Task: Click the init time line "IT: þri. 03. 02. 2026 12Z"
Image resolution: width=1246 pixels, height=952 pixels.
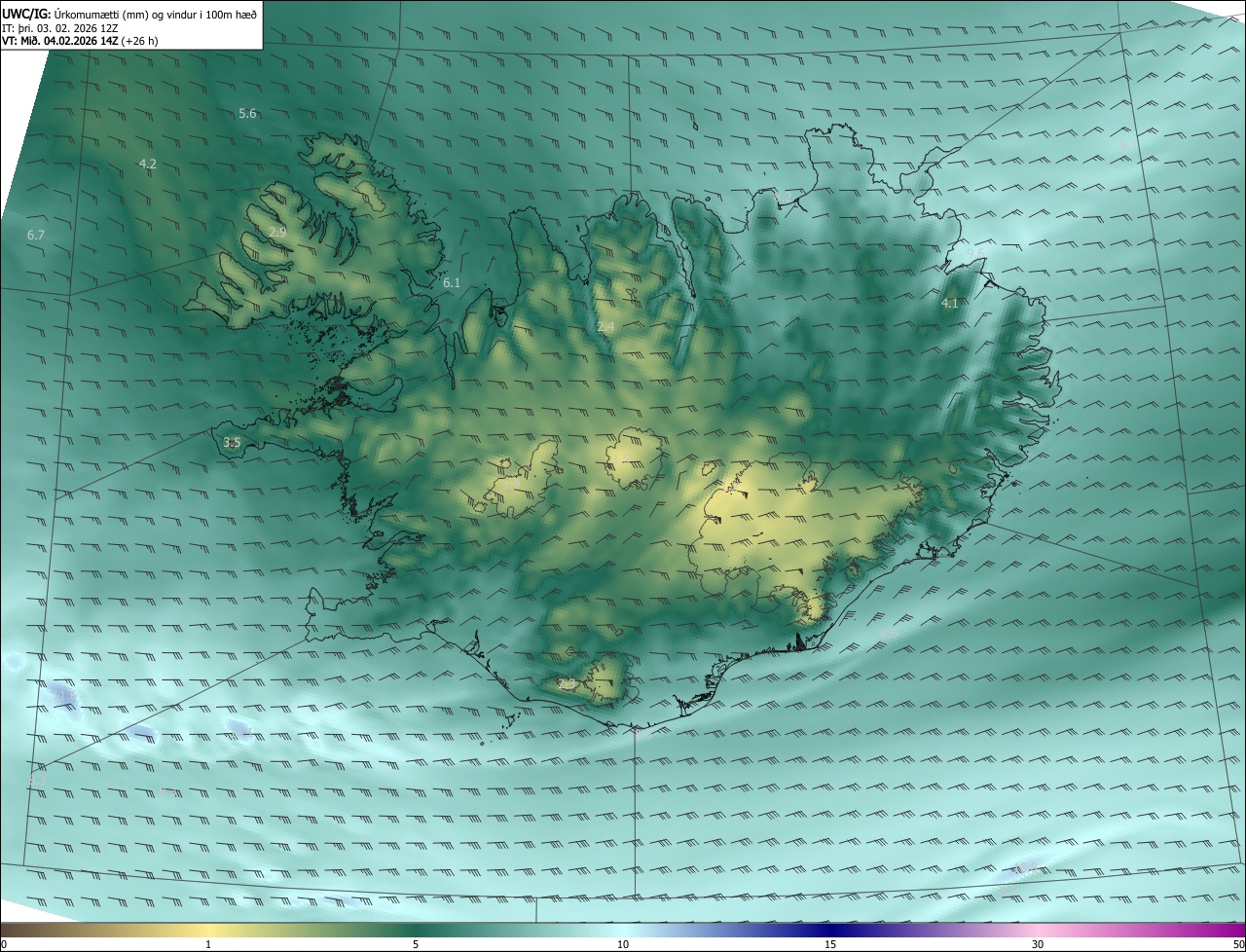Action: click(60, 27)
